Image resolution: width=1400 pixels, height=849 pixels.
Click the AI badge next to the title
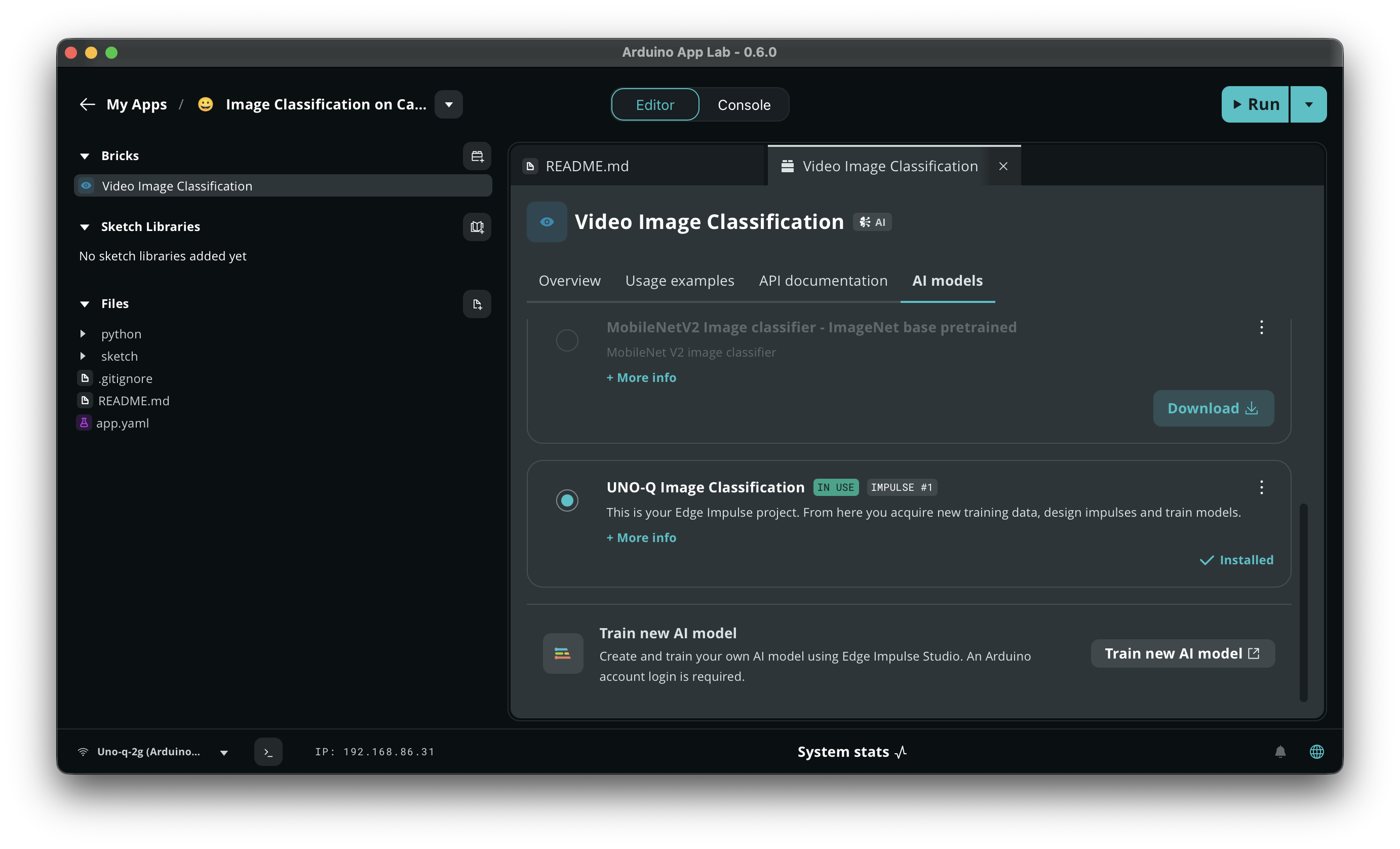tap(872, 222)
